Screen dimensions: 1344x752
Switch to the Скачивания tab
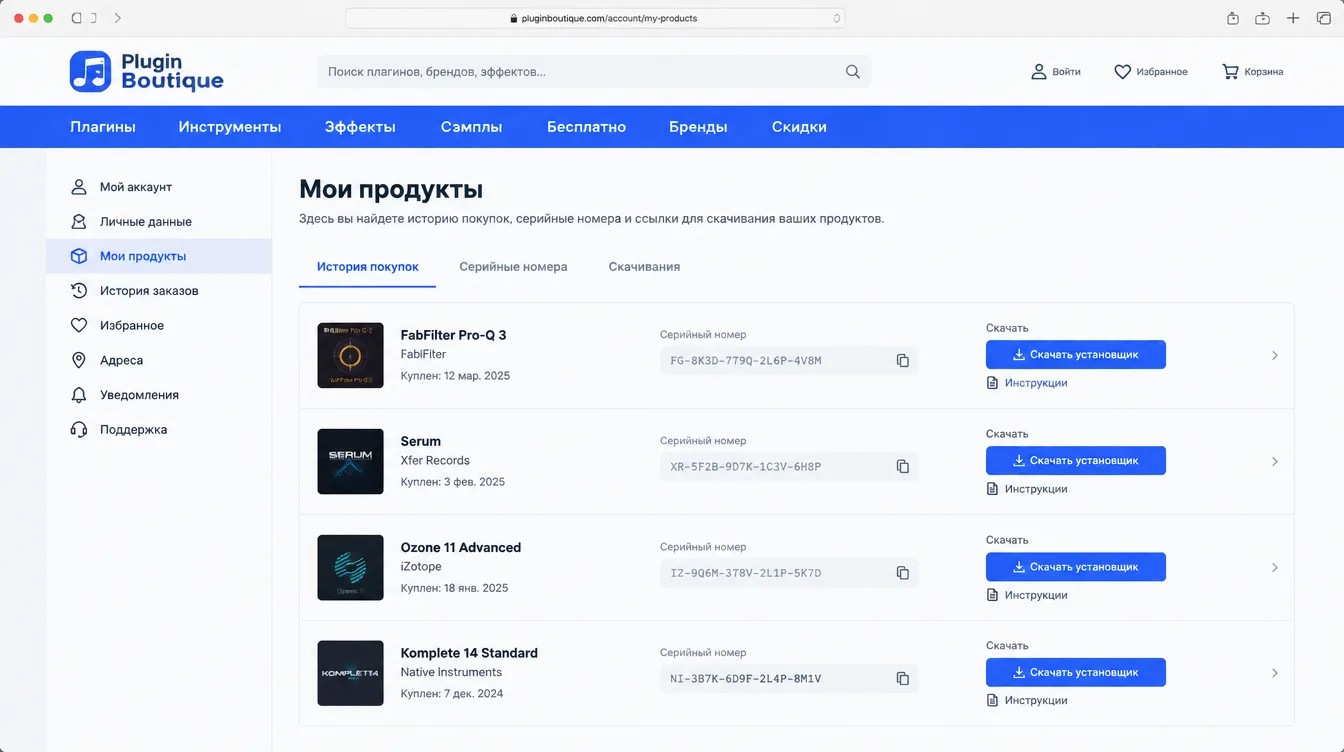pyautogui.click(x=644, y=267)
